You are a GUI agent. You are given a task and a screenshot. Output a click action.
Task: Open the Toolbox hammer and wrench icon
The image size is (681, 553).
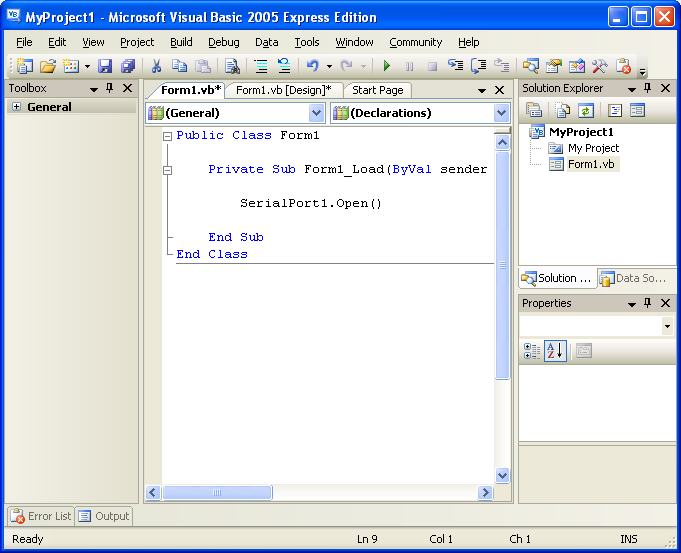tap(600, 66)
